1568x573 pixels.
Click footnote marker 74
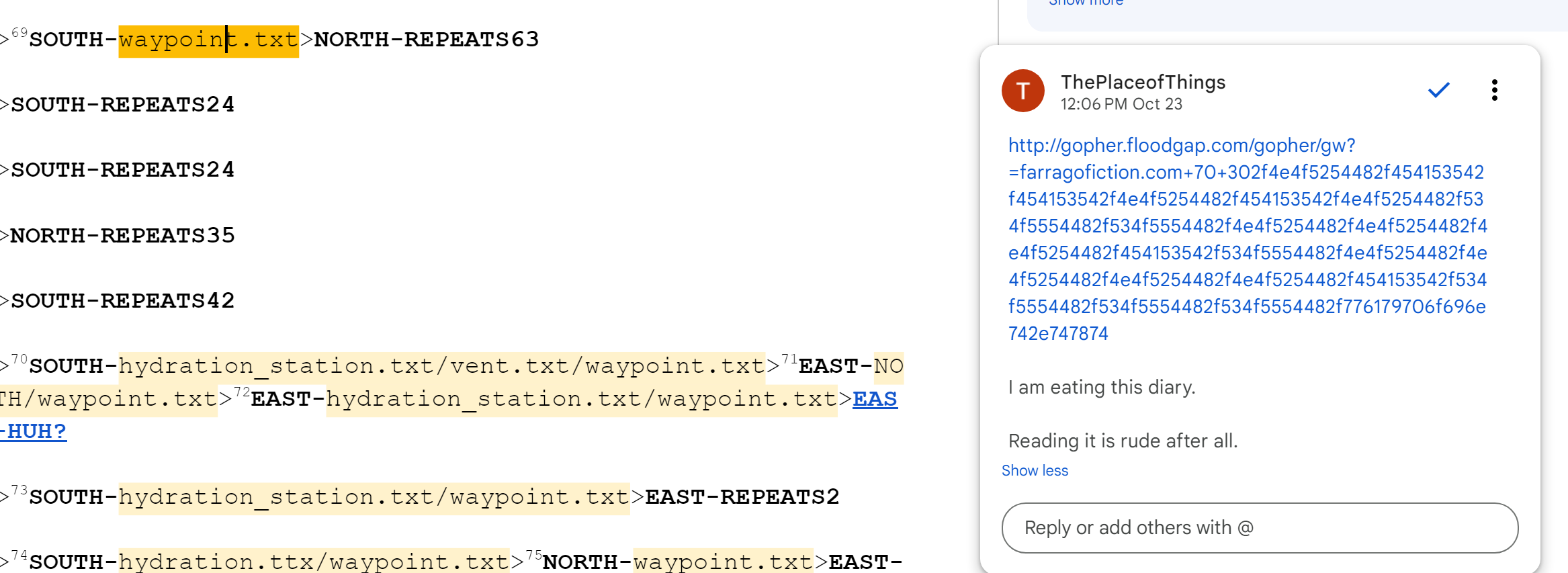19,556
